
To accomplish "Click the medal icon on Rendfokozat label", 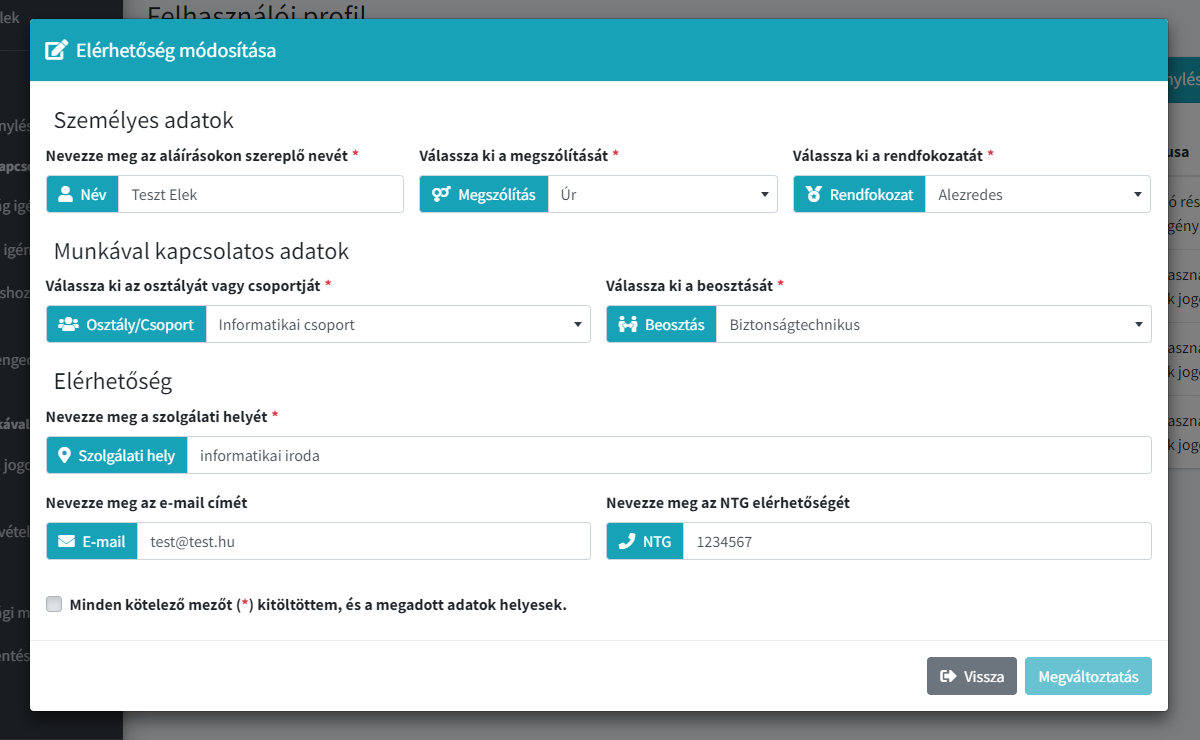I will [814, 194].
